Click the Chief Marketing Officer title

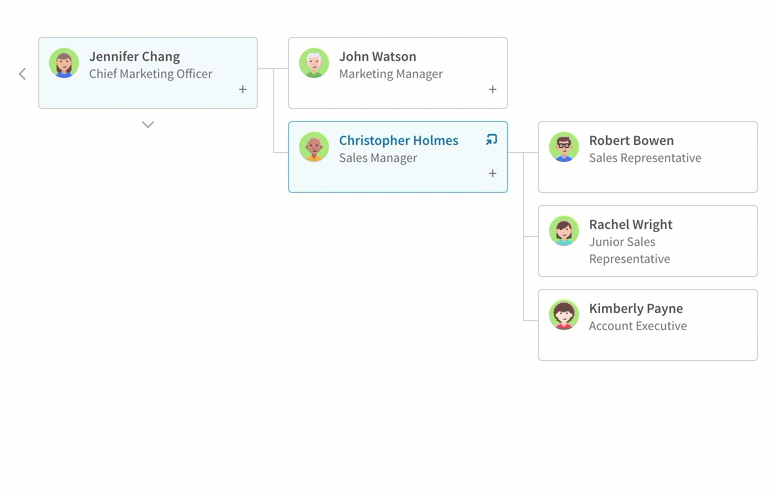(151, 74)
